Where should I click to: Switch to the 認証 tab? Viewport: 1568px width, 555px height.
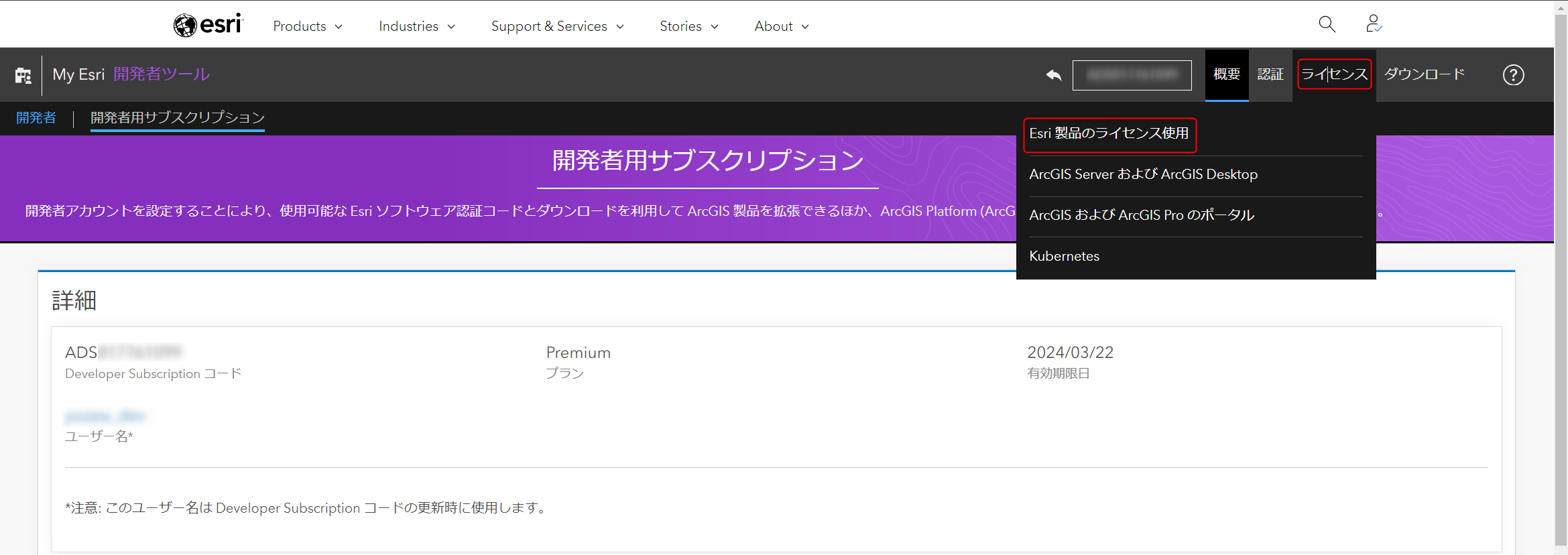click(1270, 74)
